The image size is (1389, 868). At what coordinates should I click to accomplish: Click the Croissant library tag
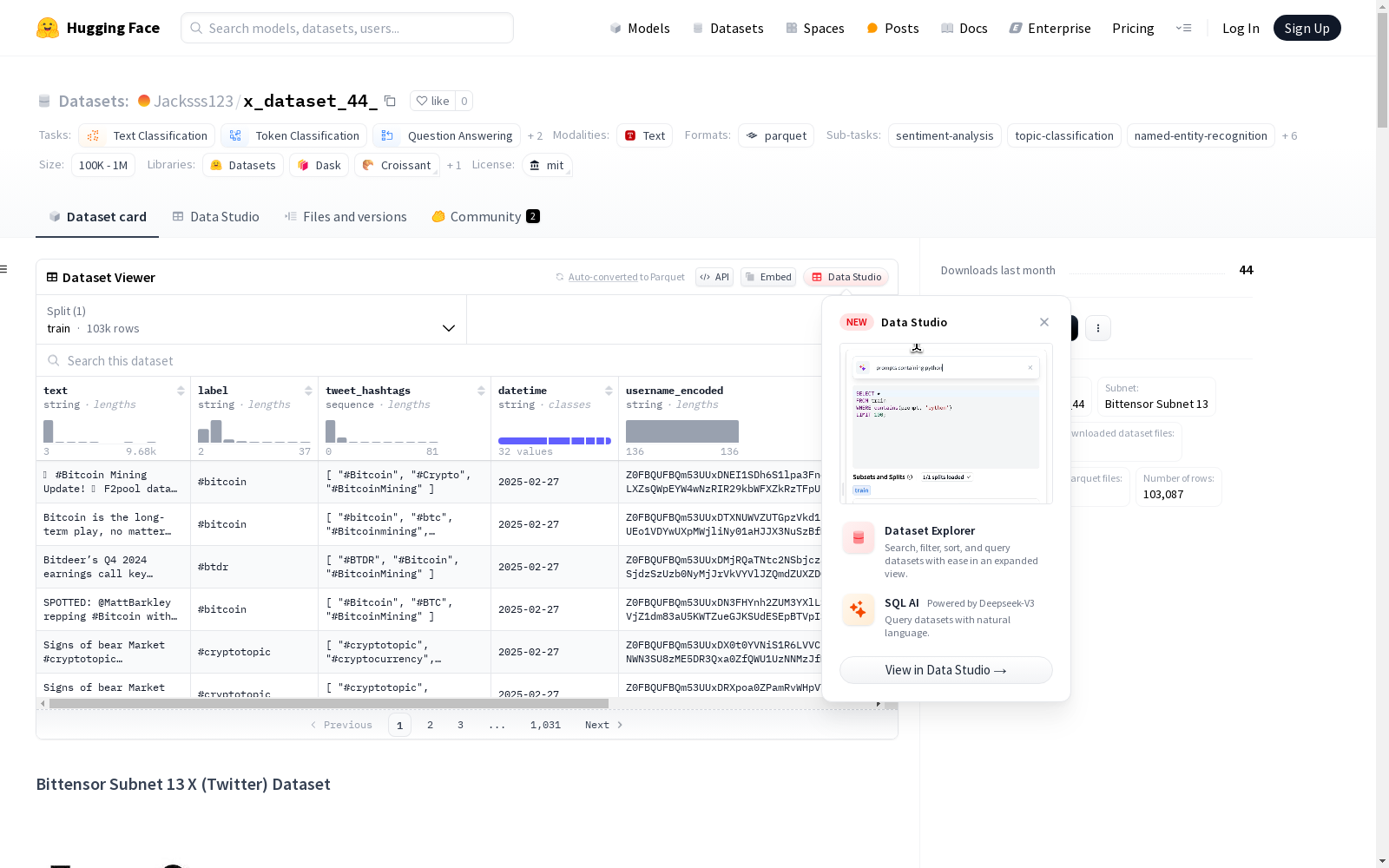[x=398, y=165]
